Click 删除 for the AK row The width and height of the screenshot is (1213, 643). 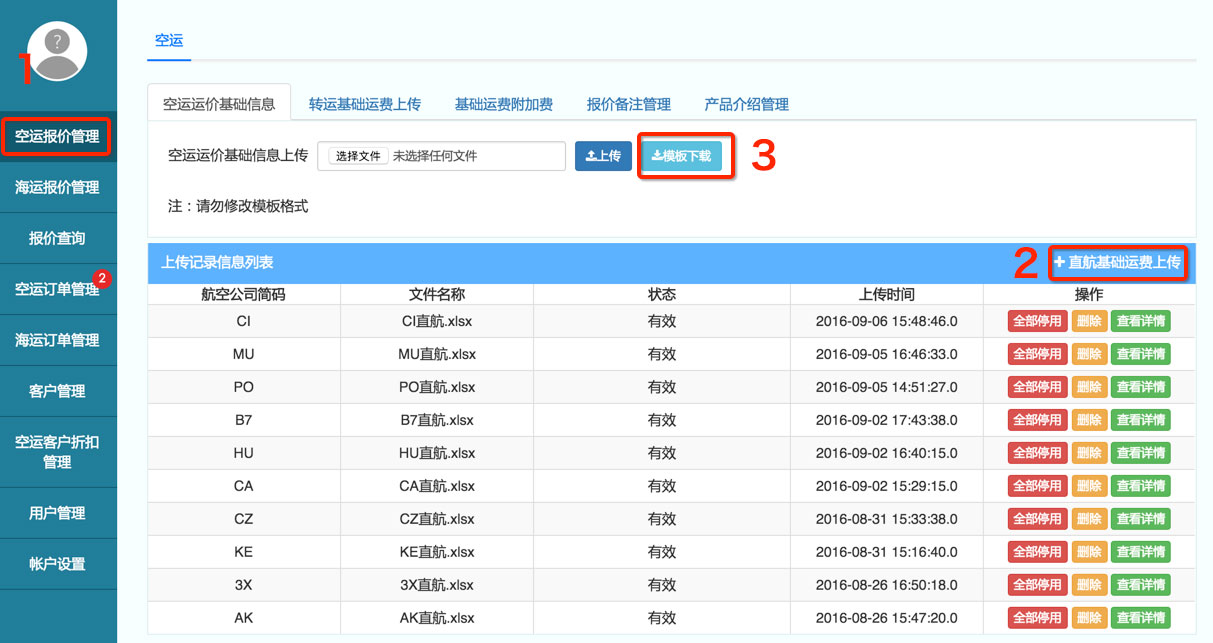tap(1089, 618)
